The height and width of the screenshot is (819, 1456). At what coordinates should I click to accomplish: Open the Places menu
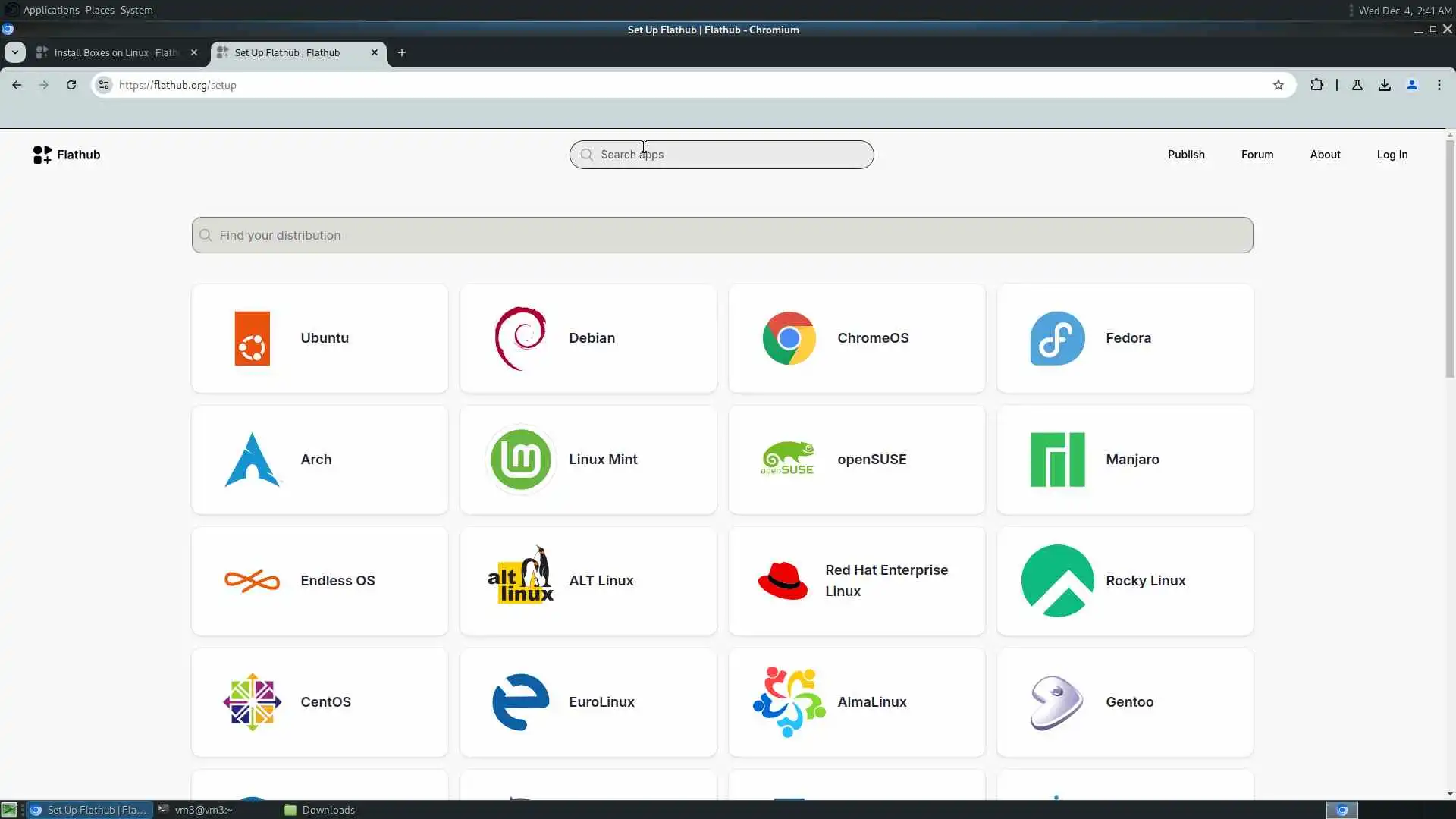(x=99, y=10)
